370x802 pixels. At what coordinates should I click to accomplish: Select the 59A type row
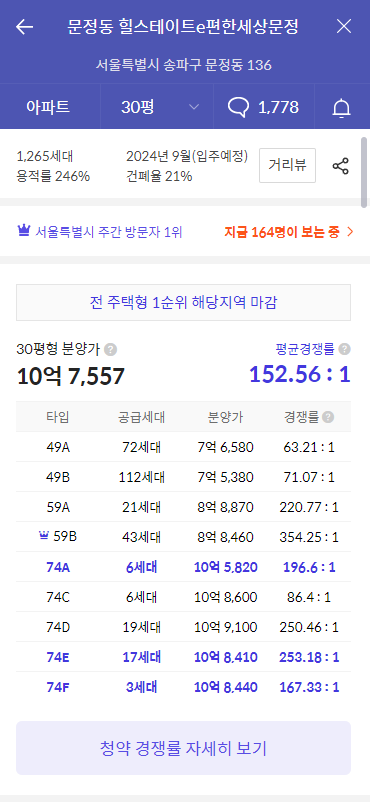(x=183, y=507)
